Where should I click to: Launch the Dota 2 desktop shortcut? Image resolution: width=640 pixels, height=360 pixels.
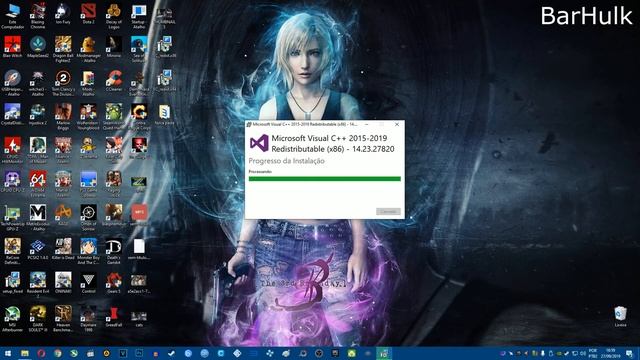[x=88, y=14]
